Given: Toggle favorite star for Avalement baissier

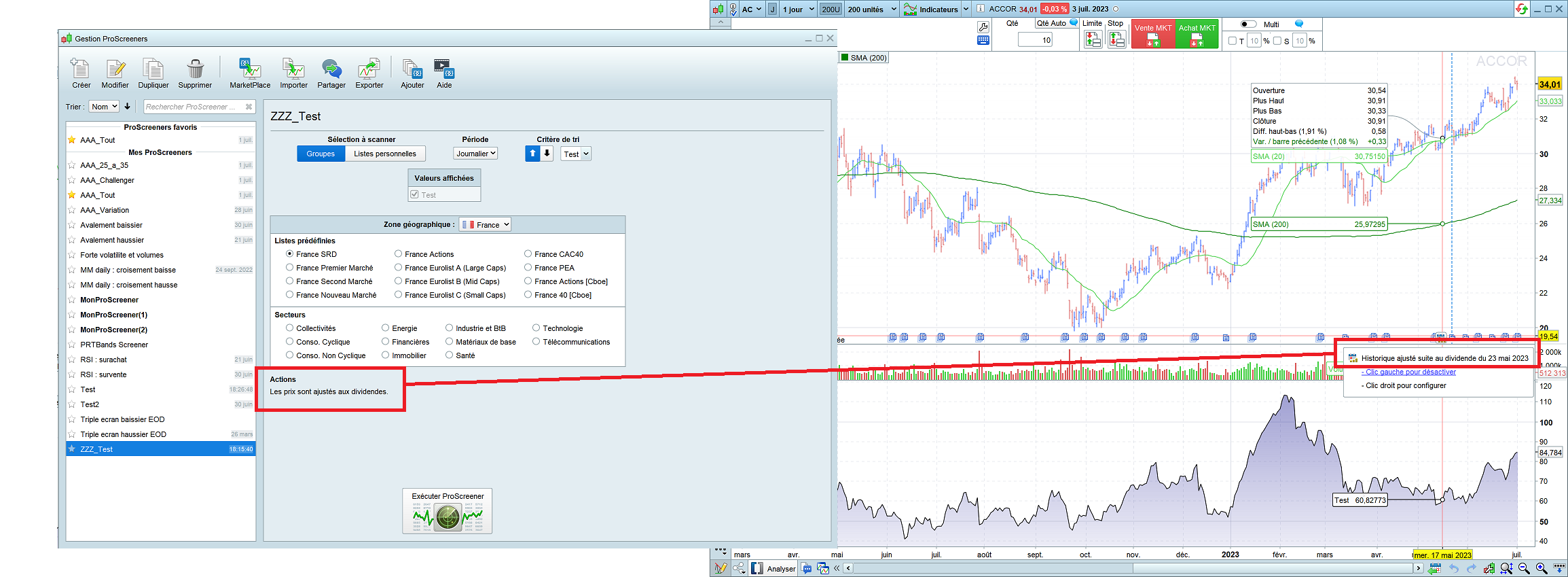Looking at the screenshot, I should [72, 225].
